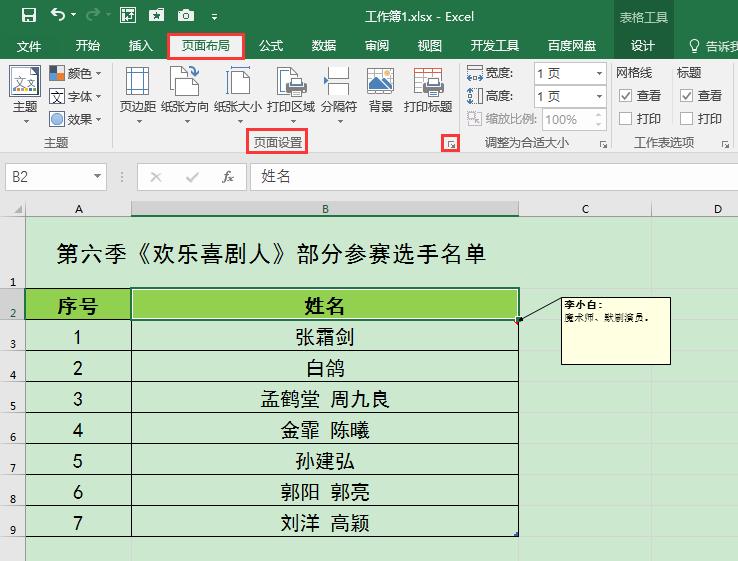Click the Select All corner triangle
The height and width of the screenshot is (561, 738).
point(17,209)
